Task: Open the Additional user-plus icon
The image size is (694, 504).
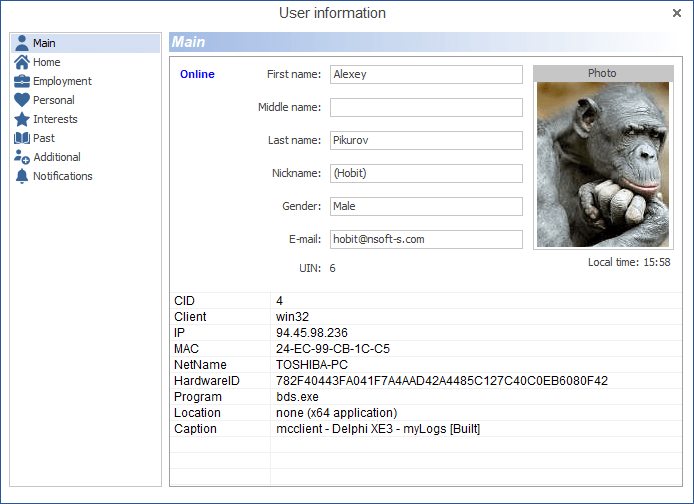Action: [22, 157]
